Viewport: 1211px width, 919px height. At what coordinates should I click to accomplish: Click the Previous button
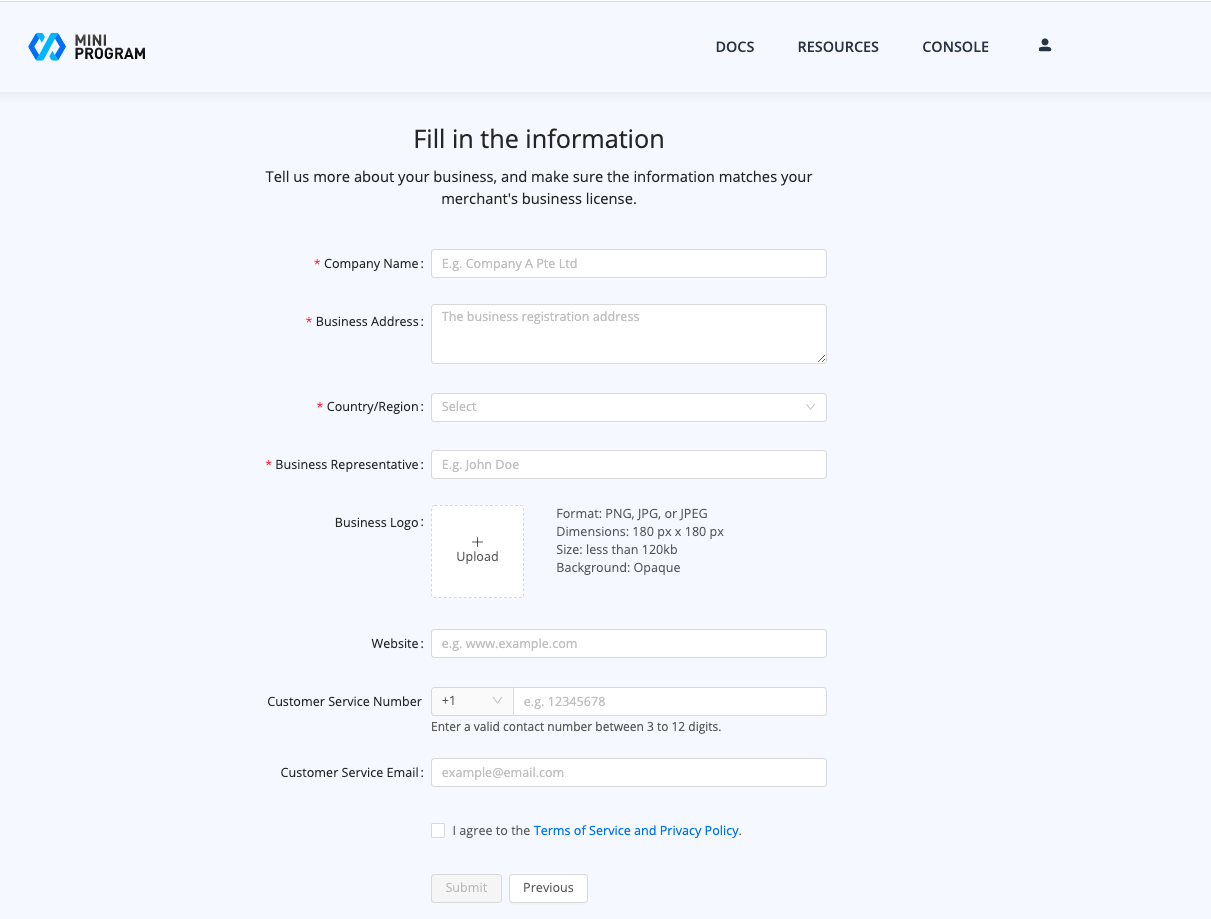tap(548, 888)
